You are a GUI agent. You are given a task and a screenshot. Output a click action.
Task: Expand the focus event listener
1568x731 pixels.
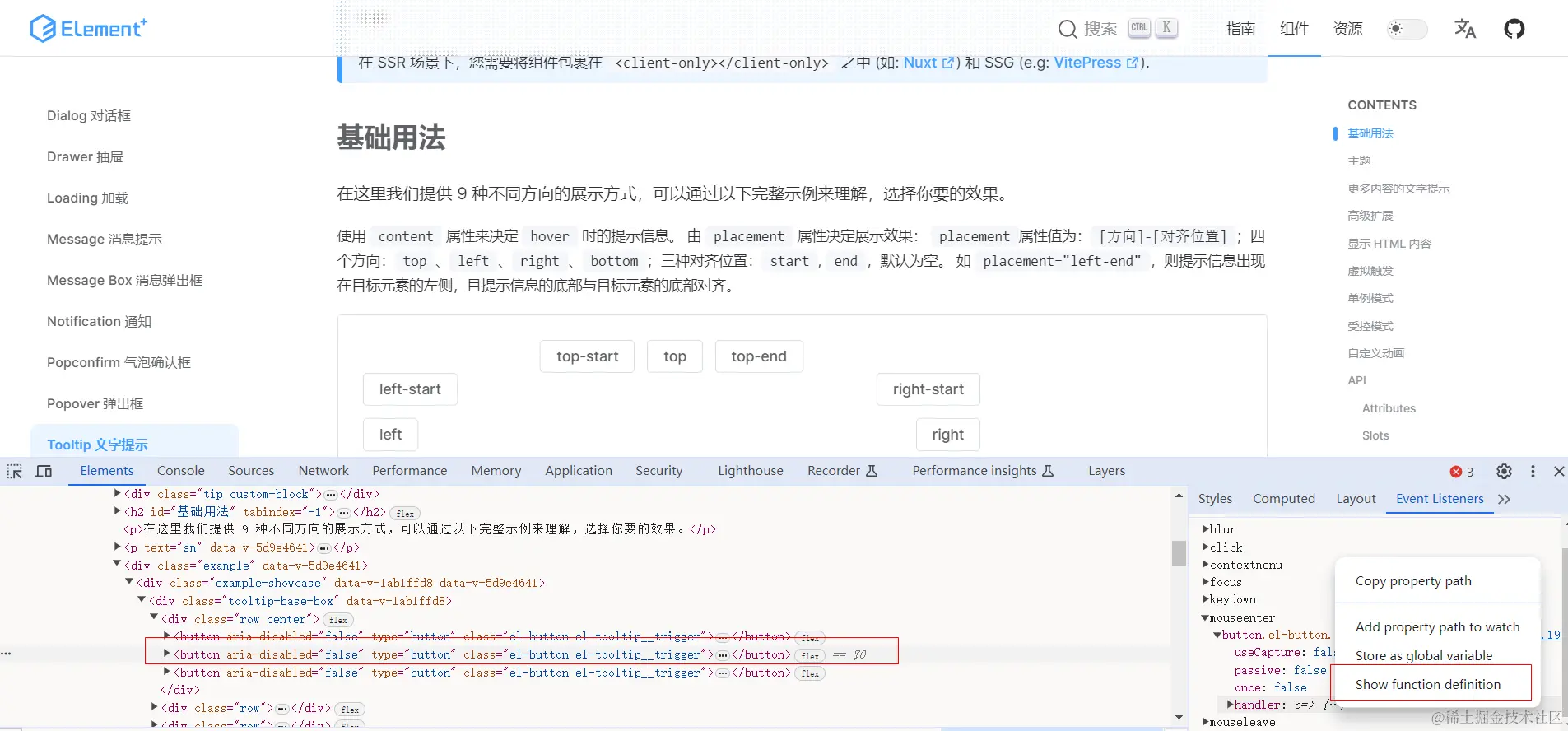tap(1206, 582)
